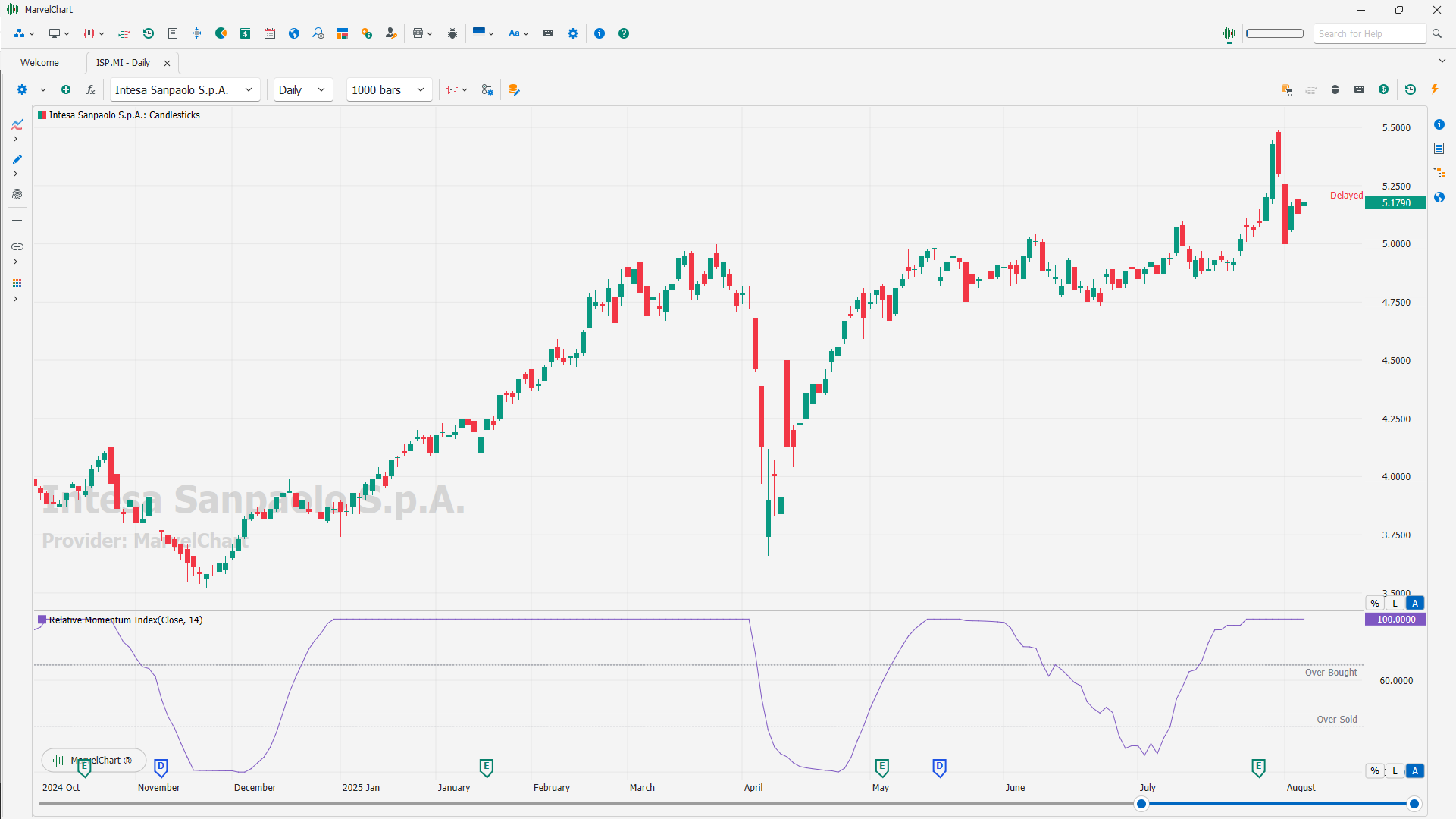Image resolution: width=1456 pixels, height=819 pixels.
Task: Click the mouse icon in chart toolbar
Action: 1335,89
